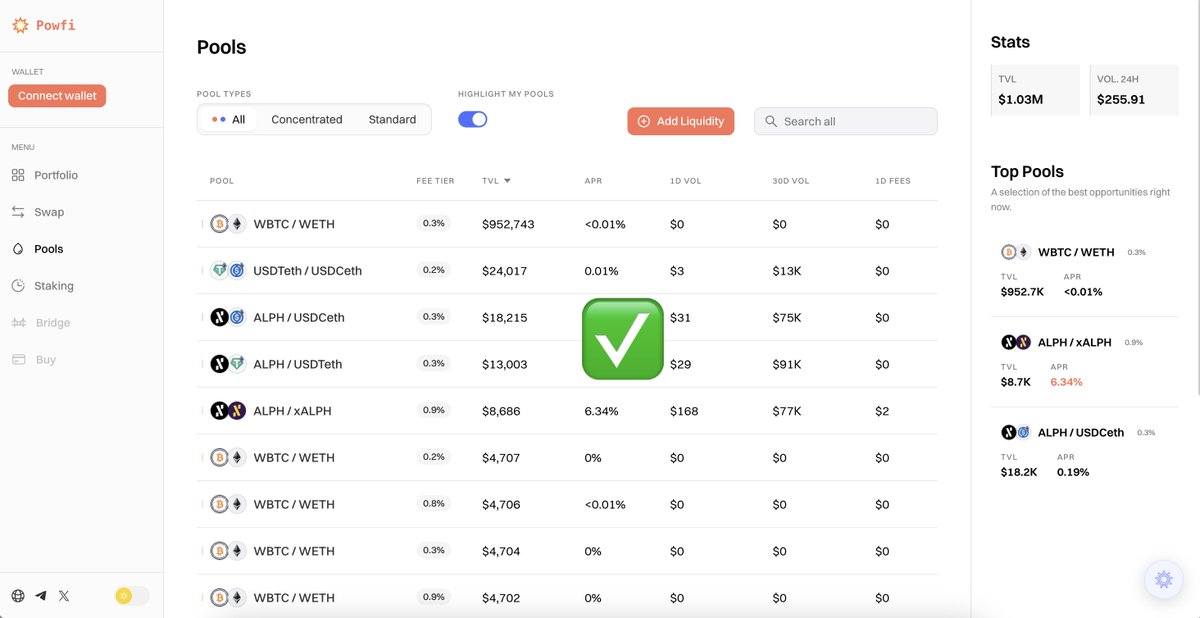Click token icons of Top Pools ALPH / USDCeth card
The height and width of the screenshot is (618, 1200).
pyautogui.click(x=1016, y=432)
